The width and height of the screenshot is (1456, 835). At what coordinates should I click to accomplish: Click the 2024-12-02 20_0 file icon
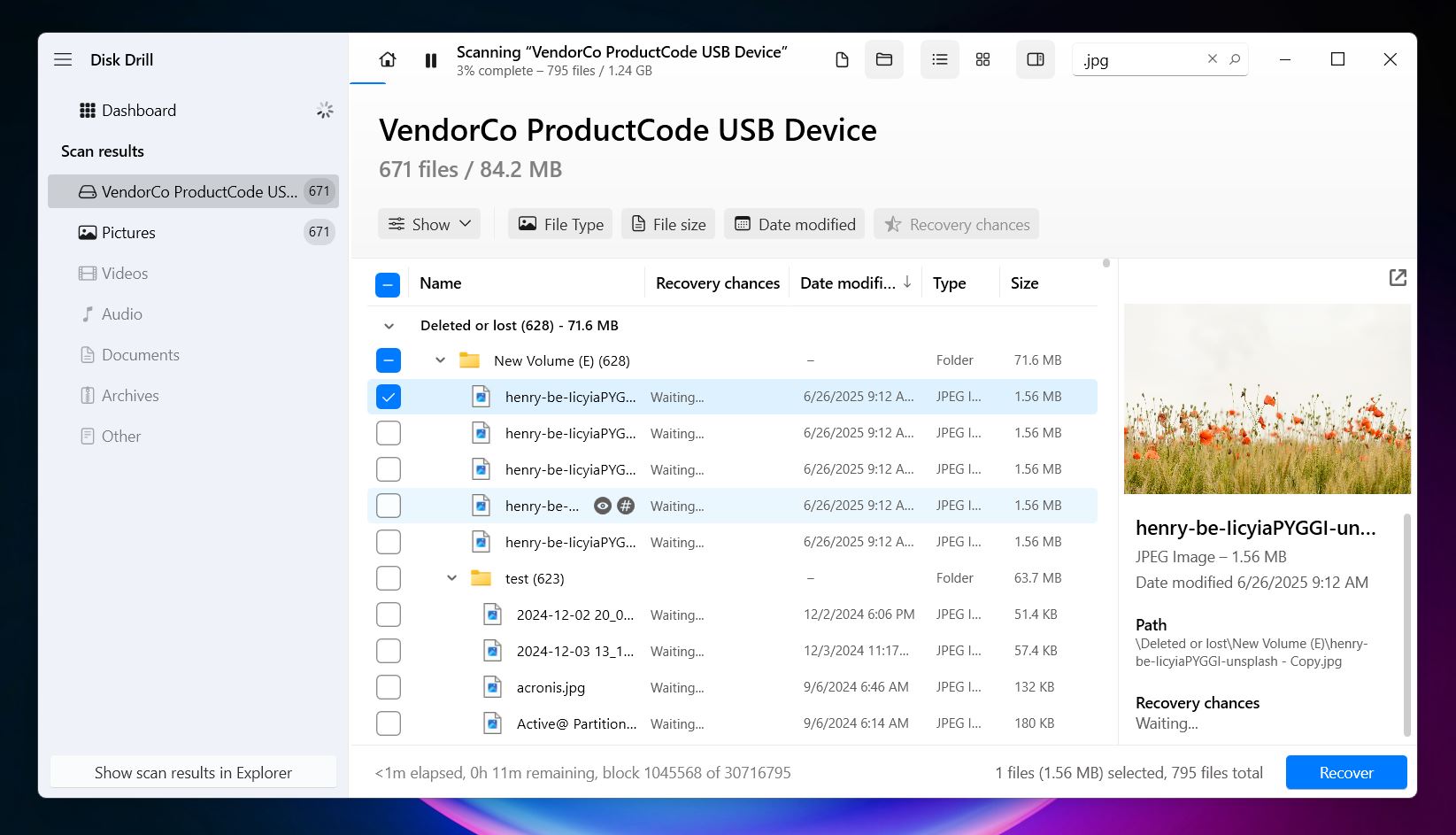[492, 615]
